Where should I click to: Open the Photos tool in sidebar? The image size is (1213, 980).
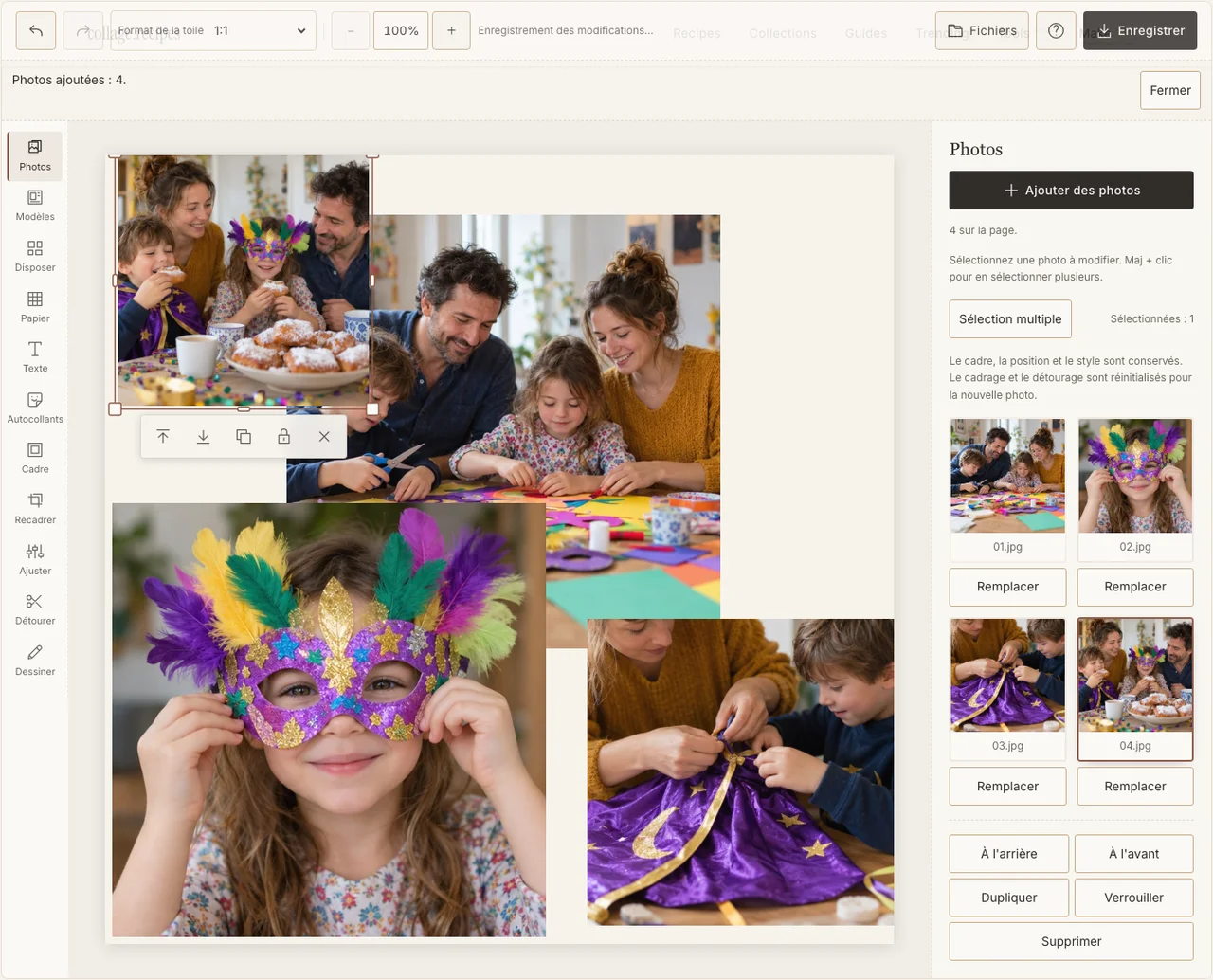[x=35, y=156]
